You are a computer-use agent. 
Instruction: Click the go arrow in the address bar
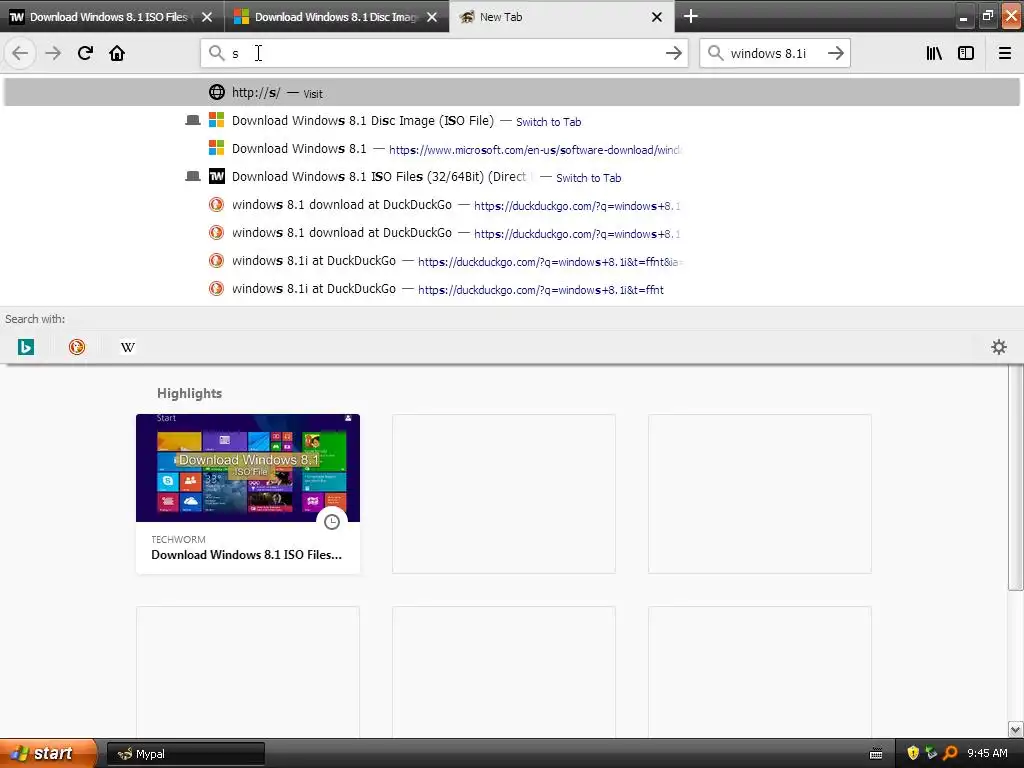673,53
